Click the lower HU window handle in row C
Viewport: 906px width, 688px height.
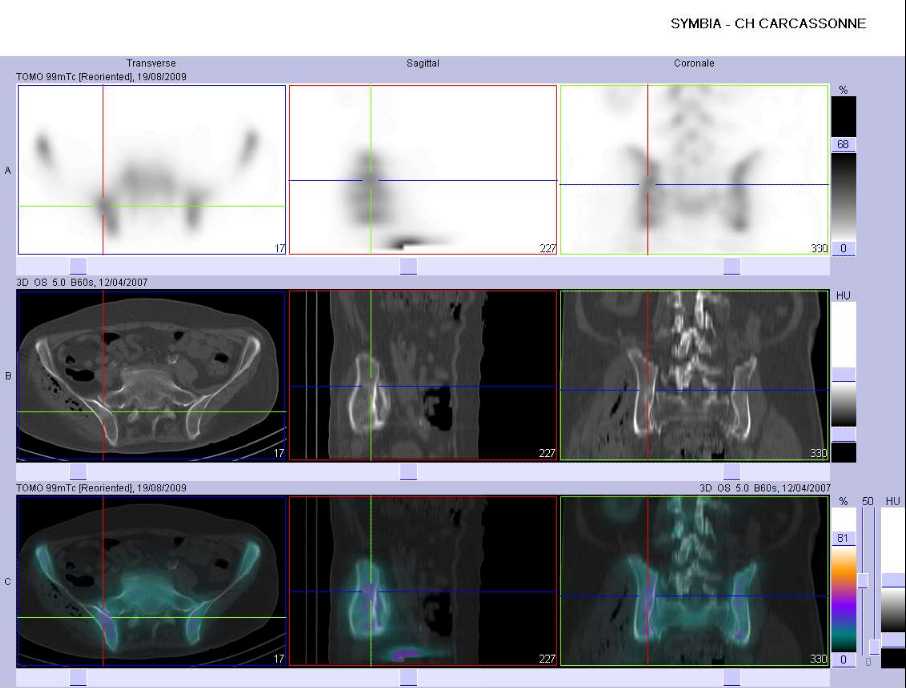[x=893, y=640]
